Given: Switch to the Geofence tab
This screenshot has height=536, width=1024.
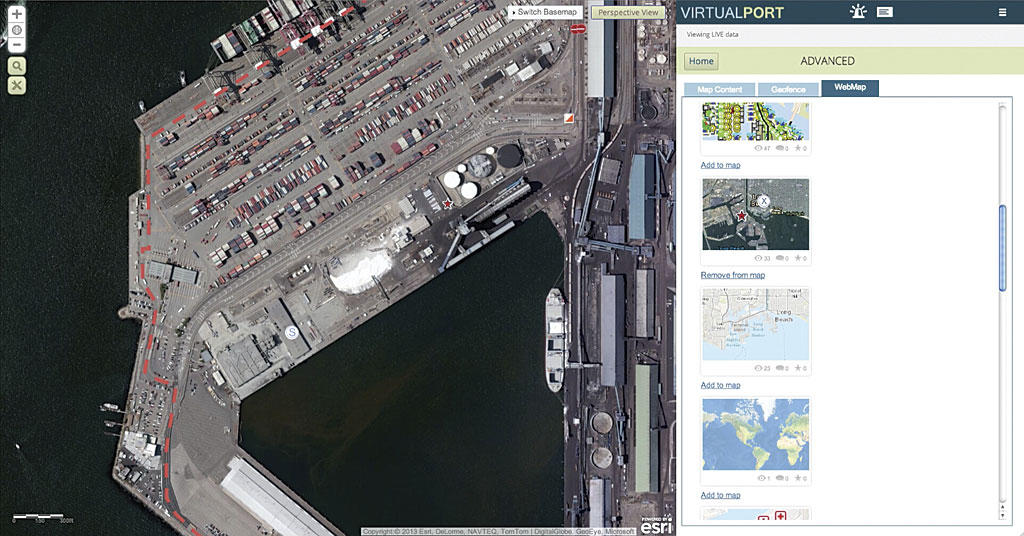Looking at the screenshot, I should point(788,89).
